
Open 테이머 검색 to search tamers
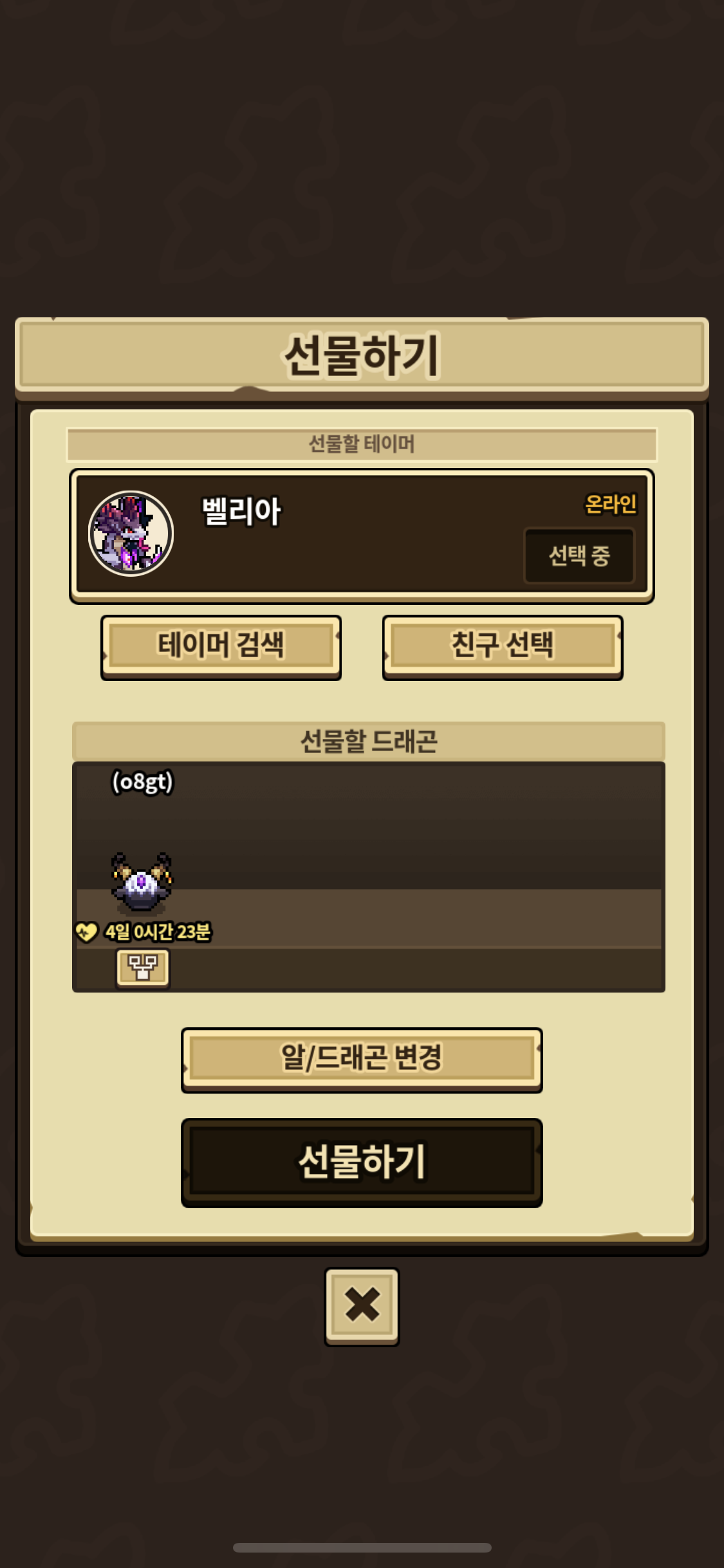(x=221, y=646)
